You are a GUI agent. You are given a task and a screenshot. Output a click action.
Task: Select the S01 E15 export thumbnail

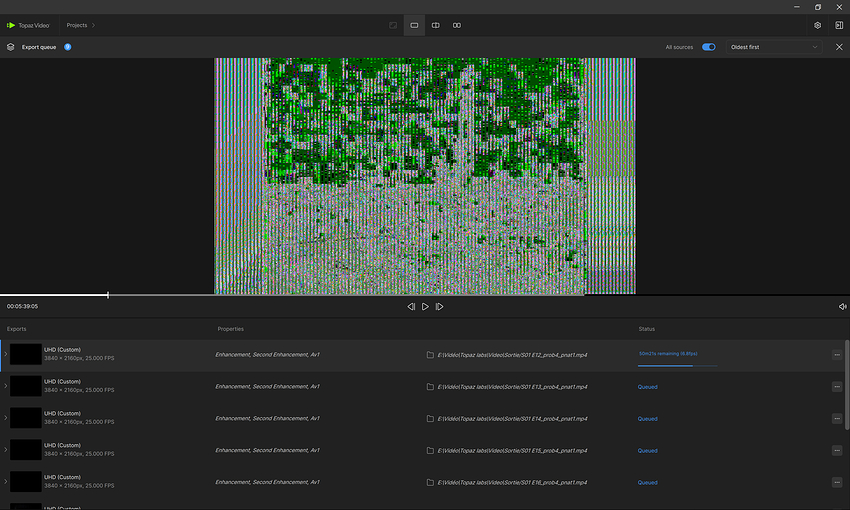25,450
